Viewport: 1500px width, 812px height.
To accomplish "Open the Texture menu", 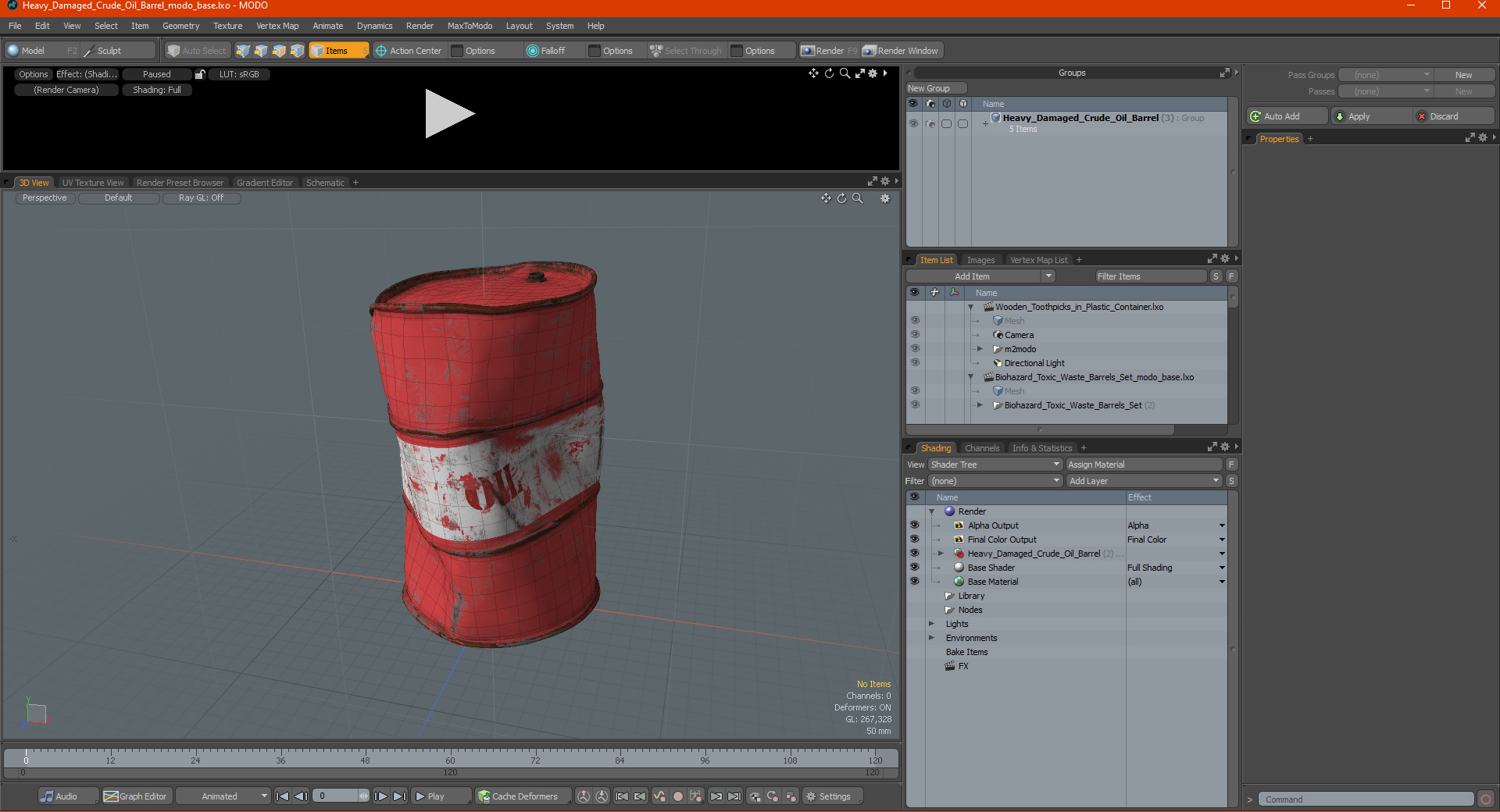I will (x=227, y=26).
